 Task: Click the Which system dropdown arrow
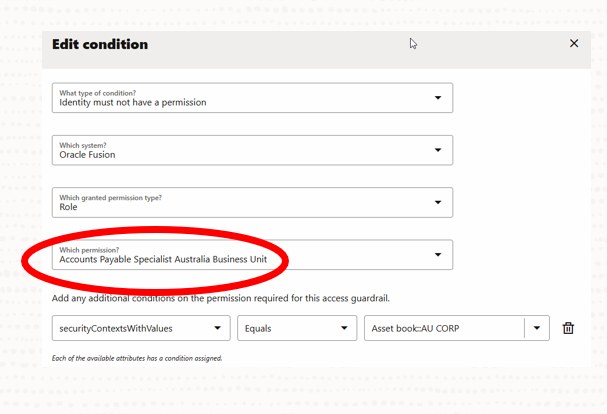click(x=438, y=150)
